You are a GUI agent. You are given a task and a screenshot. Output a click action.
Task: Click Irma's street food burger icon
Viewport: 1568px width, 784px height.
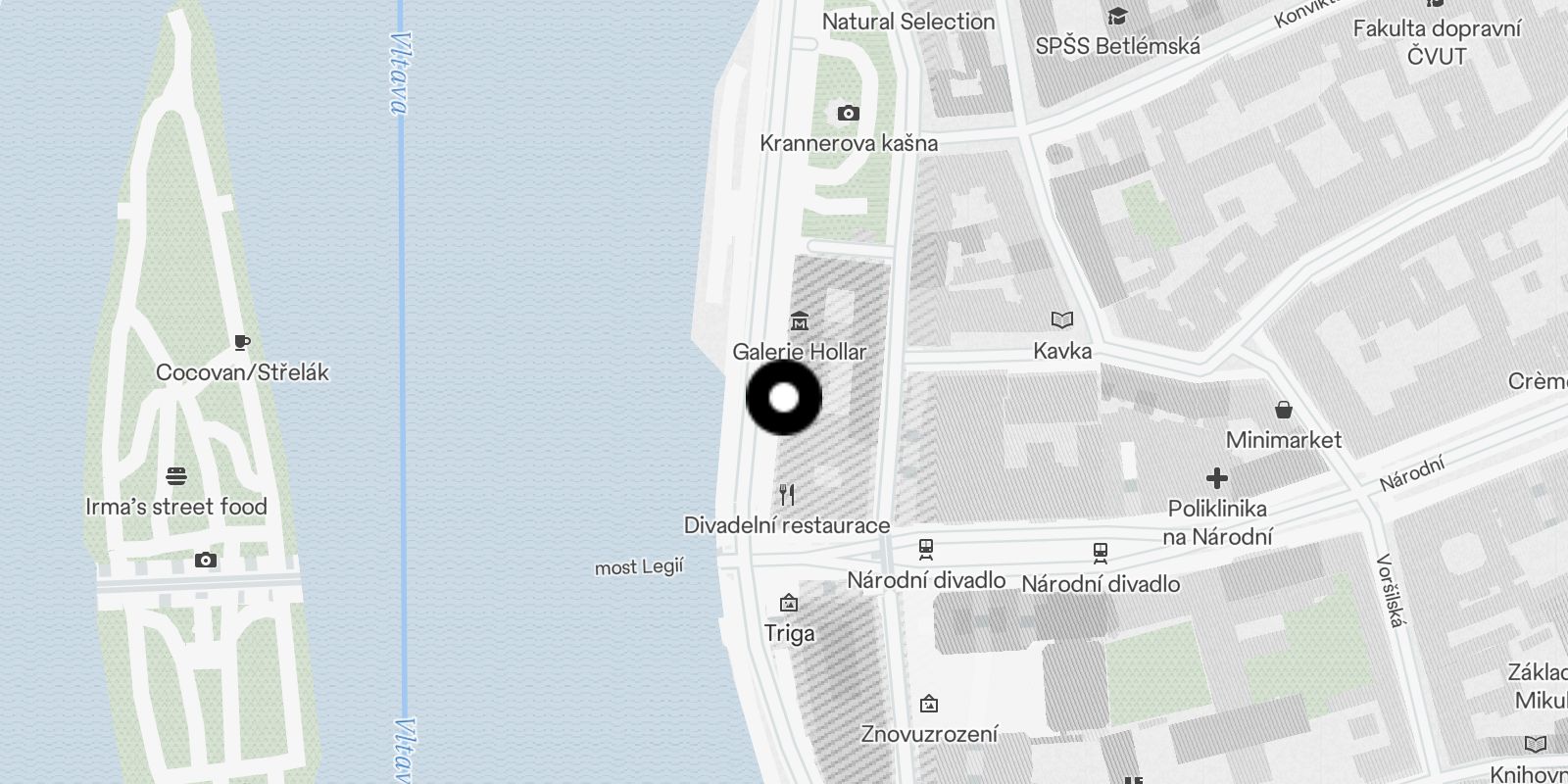click(176, 476)
